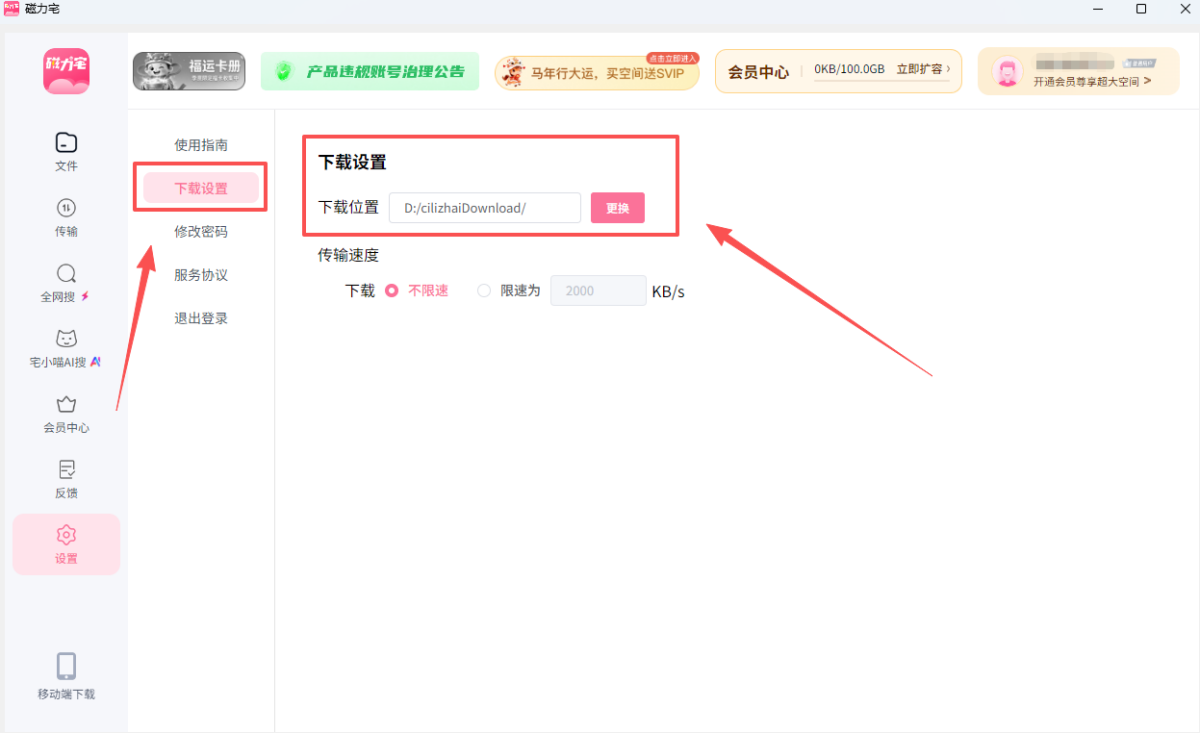
Task: Click the 磁力宅 logo in the sidebar
Action: (66, 71)
